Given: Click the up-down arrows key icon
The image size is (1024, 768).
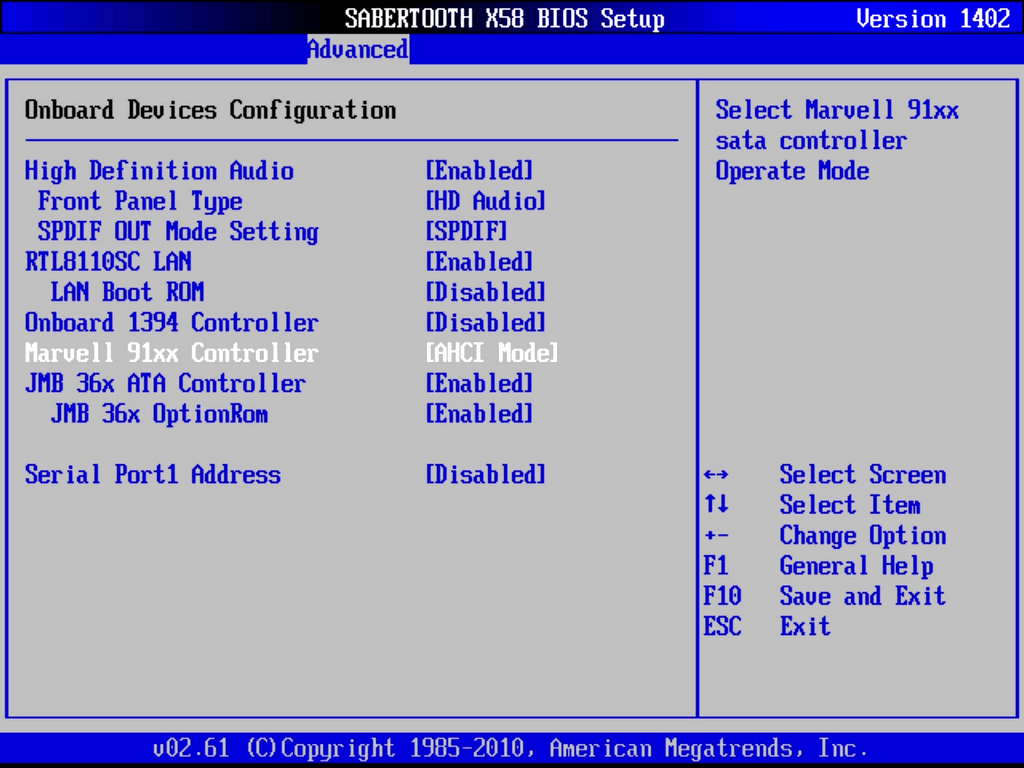Looking at the screenshot, I should 716,504.
